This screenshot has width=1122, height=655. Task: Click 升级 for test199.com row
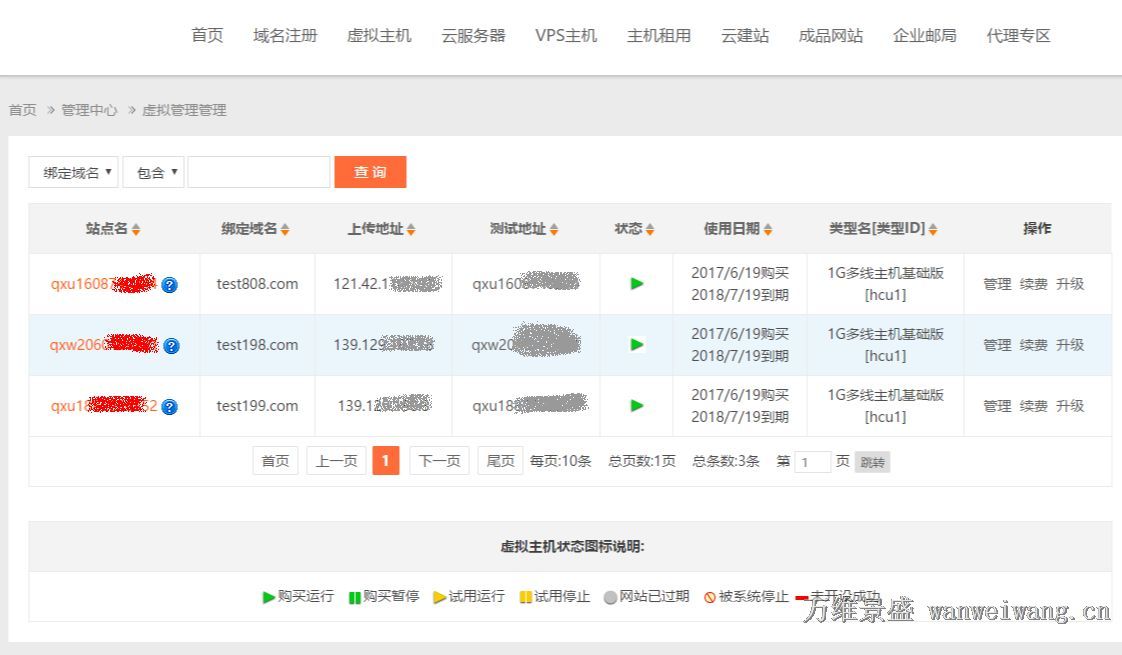pyautogui.click(x=1070, y=405)
